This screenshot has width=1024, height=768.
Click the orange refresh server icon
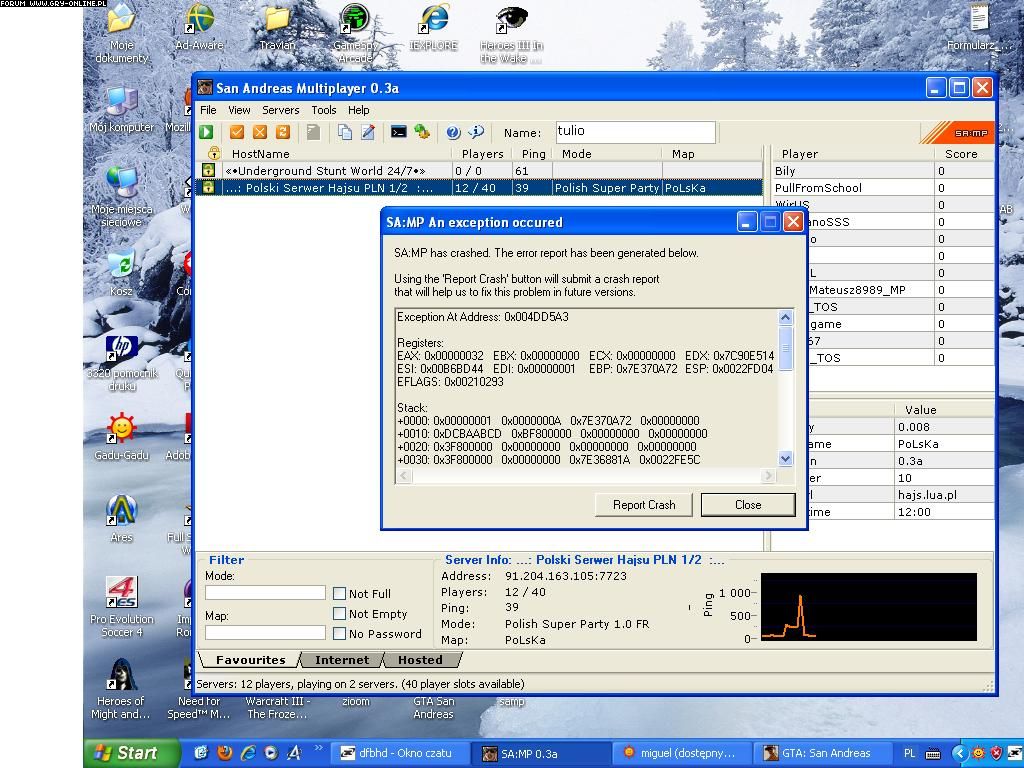(x=282, y=132)
